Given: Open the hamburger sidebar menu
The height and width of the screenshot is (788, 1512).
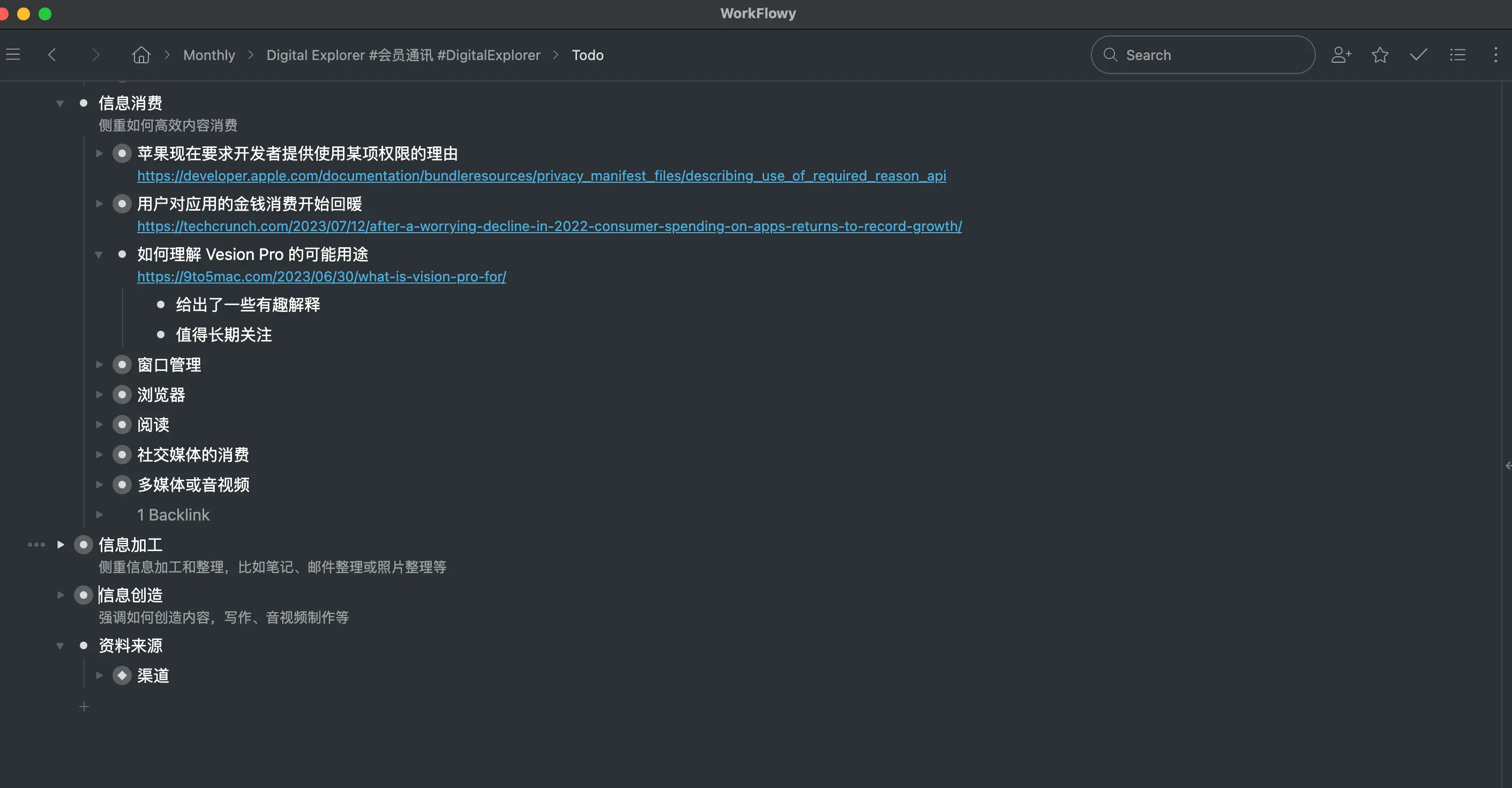Looking at the screenshot, I should coord(13,55).
